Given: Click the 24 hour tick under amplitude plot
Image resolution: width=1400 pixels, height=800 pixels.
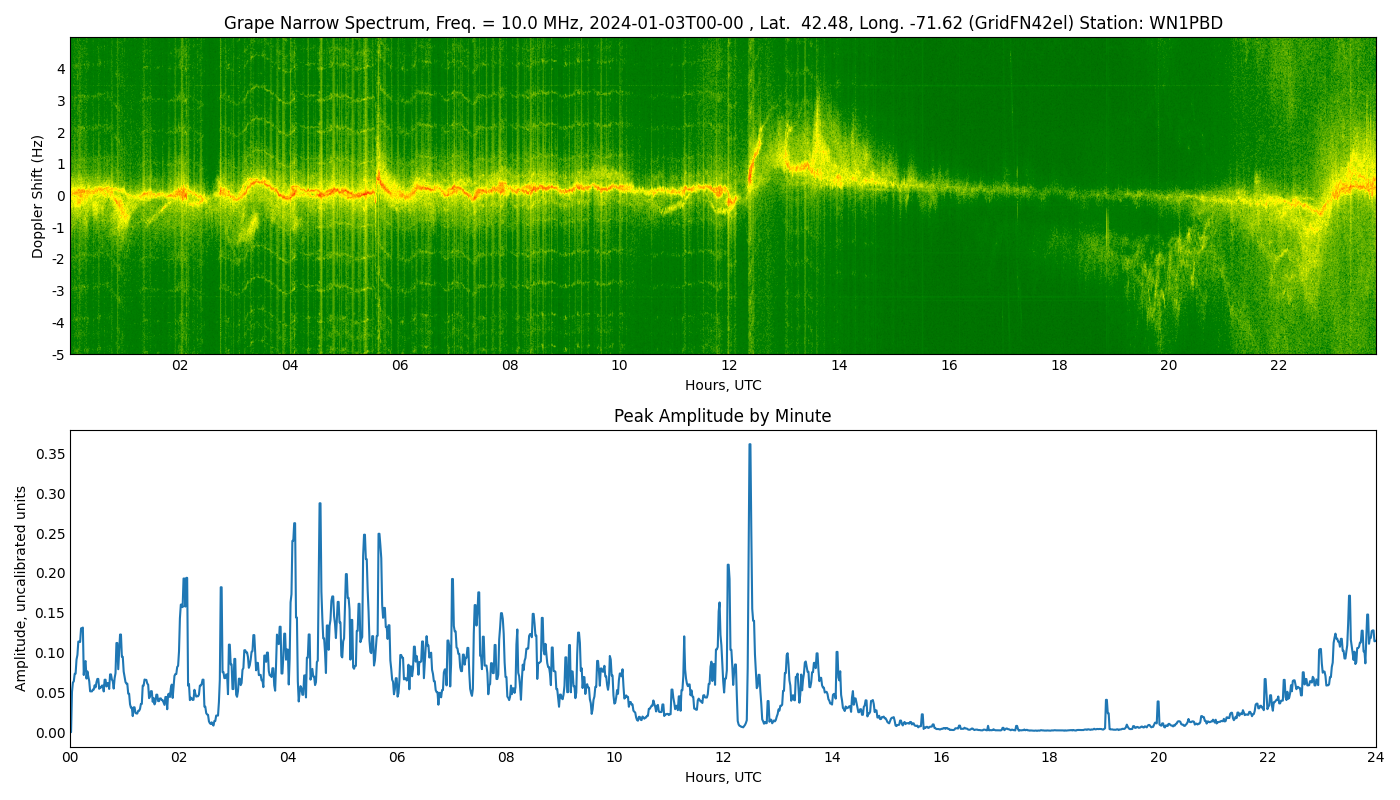Looking at the screenshot, I should click(1375, 758).
